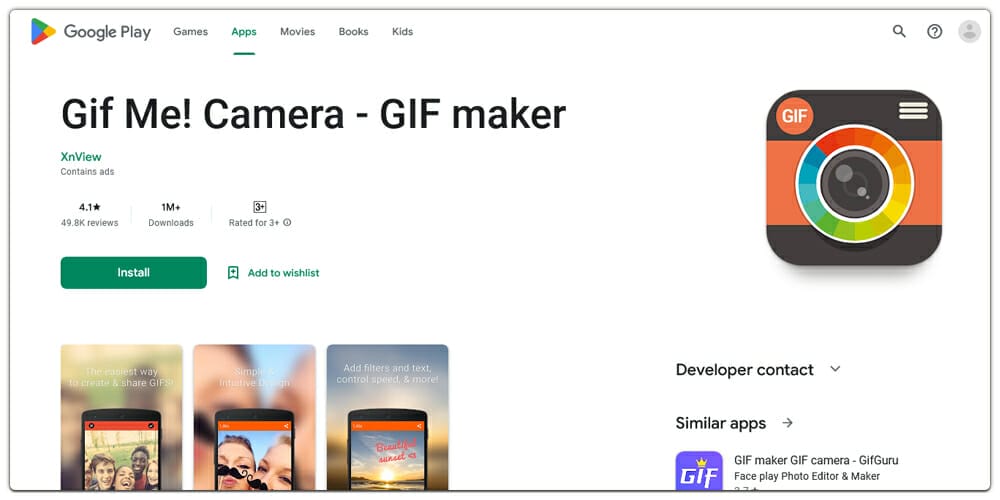Image resolution: width=1000 pixels, height=500 pixels.
Task: Go to the Books tab
Action: (x=353, y=31)
